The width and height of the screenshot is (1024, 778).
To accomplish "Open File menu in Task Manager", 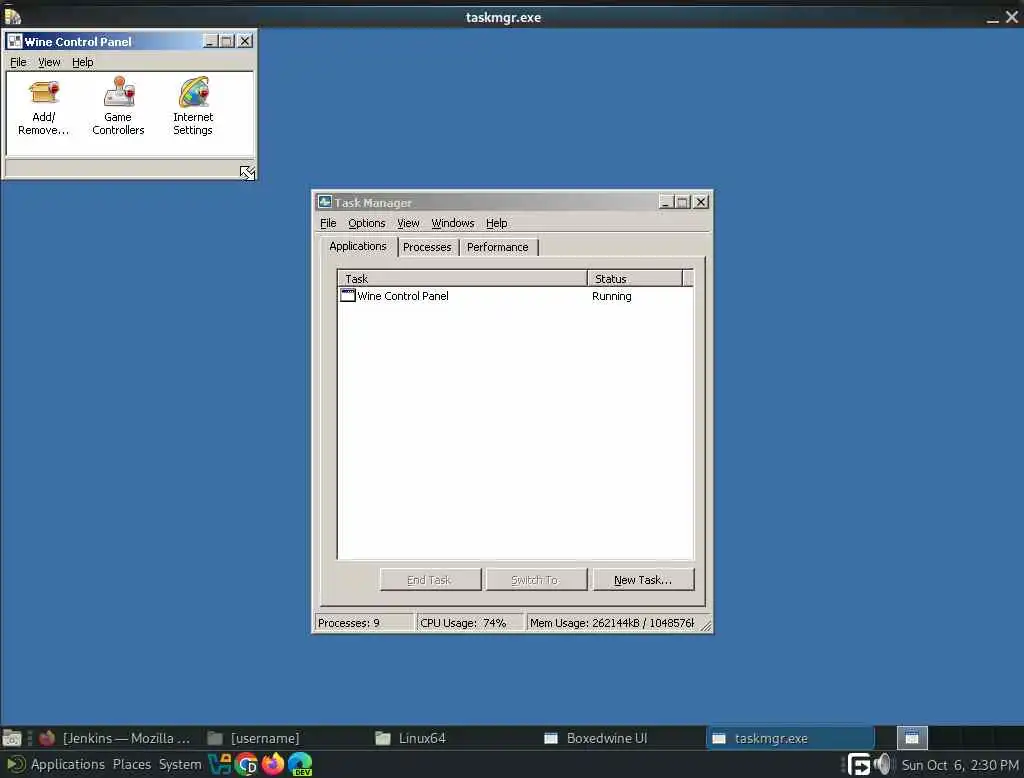I will click(328, 223).
